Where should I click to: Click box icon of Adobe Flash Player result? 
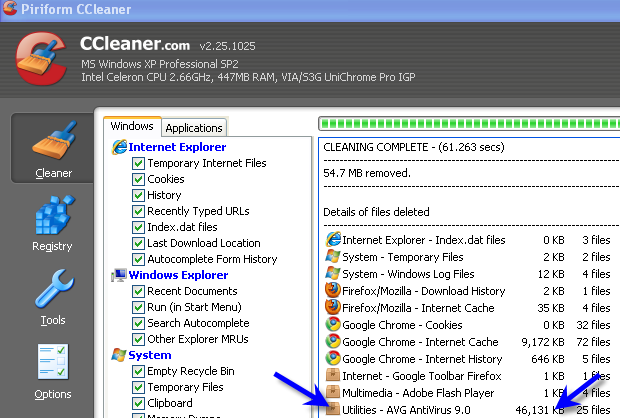pos(333,393)
